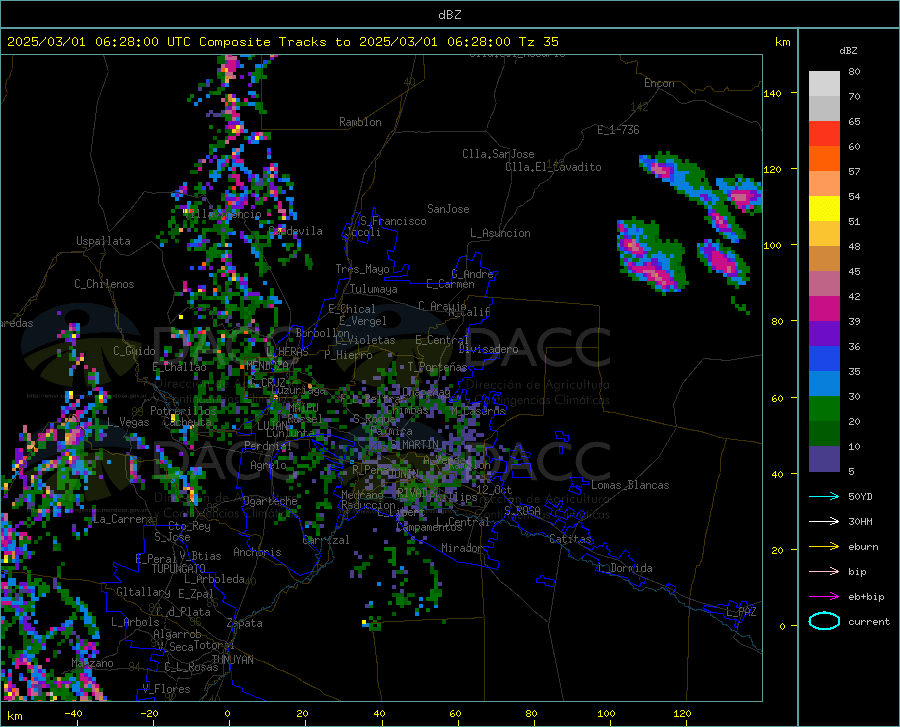This screenshot has height=727, width=900.
Task: Select the orange 60 dBZ color swatch
Action: (824, 158)
